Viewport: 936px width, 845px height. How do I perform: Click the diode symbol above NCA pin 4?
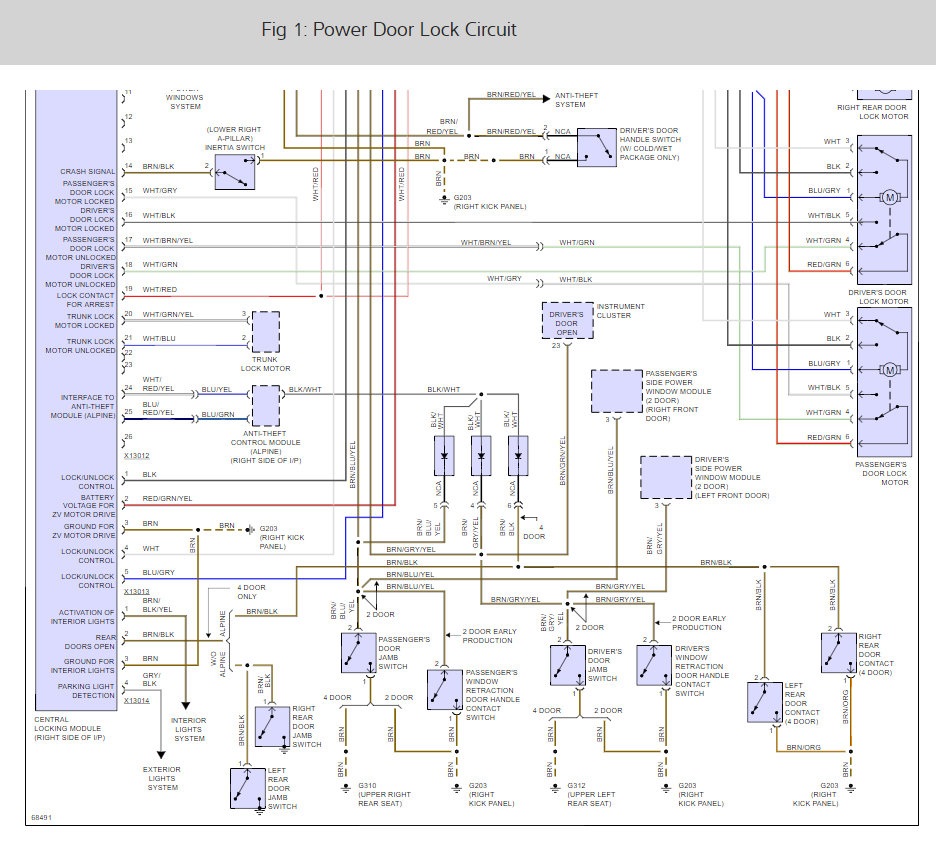(481, 455)
